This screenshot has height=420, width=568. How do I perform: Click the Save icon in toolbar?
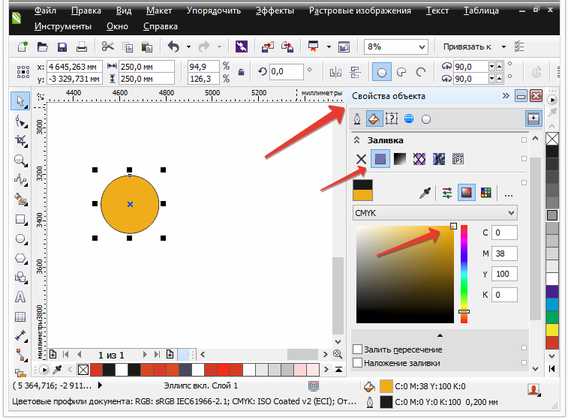[62, 47]
